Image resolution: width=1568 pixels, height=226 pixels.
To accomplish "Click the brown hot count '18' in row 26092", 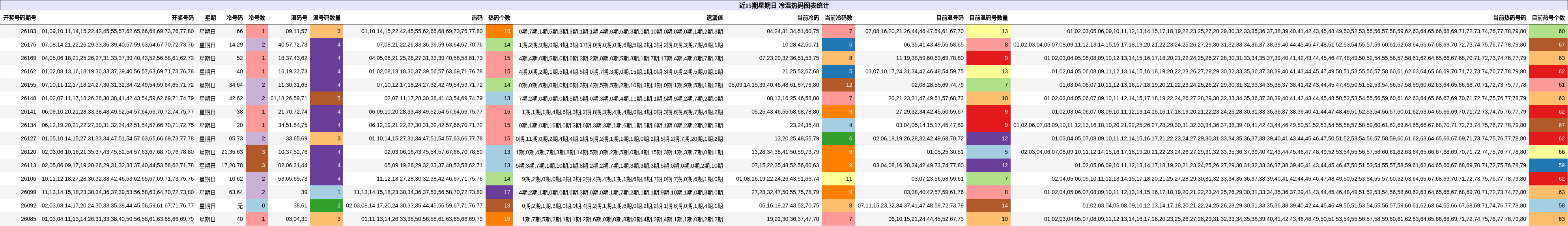I will point(499,205).
